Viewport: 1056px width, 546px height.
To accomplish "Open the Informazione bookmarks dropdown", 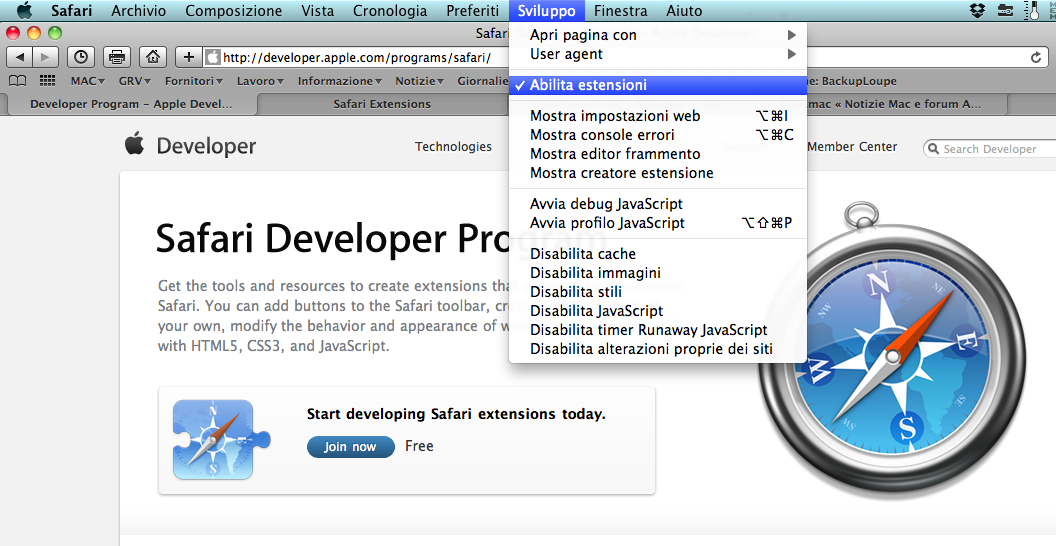I will (x=339, y=81).
